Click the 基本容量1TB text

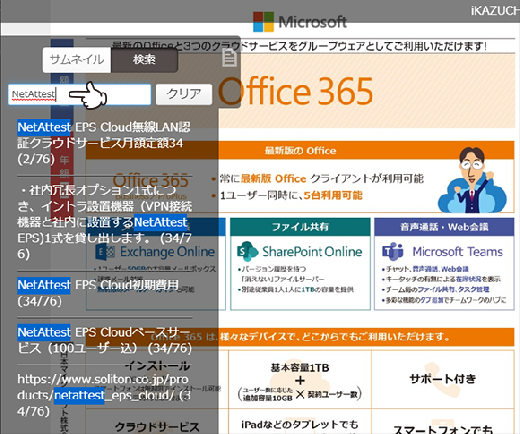click(300, 368)
